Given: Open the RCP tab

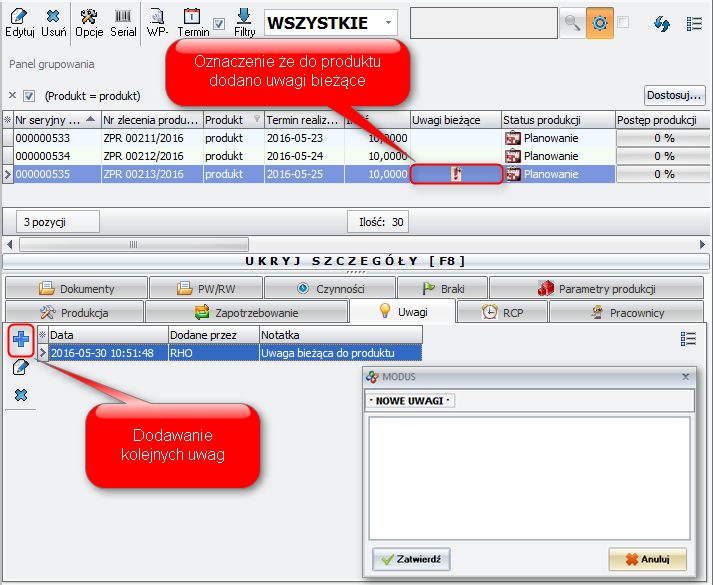Looking at the screenshot, I should click(x=502, y=313).
